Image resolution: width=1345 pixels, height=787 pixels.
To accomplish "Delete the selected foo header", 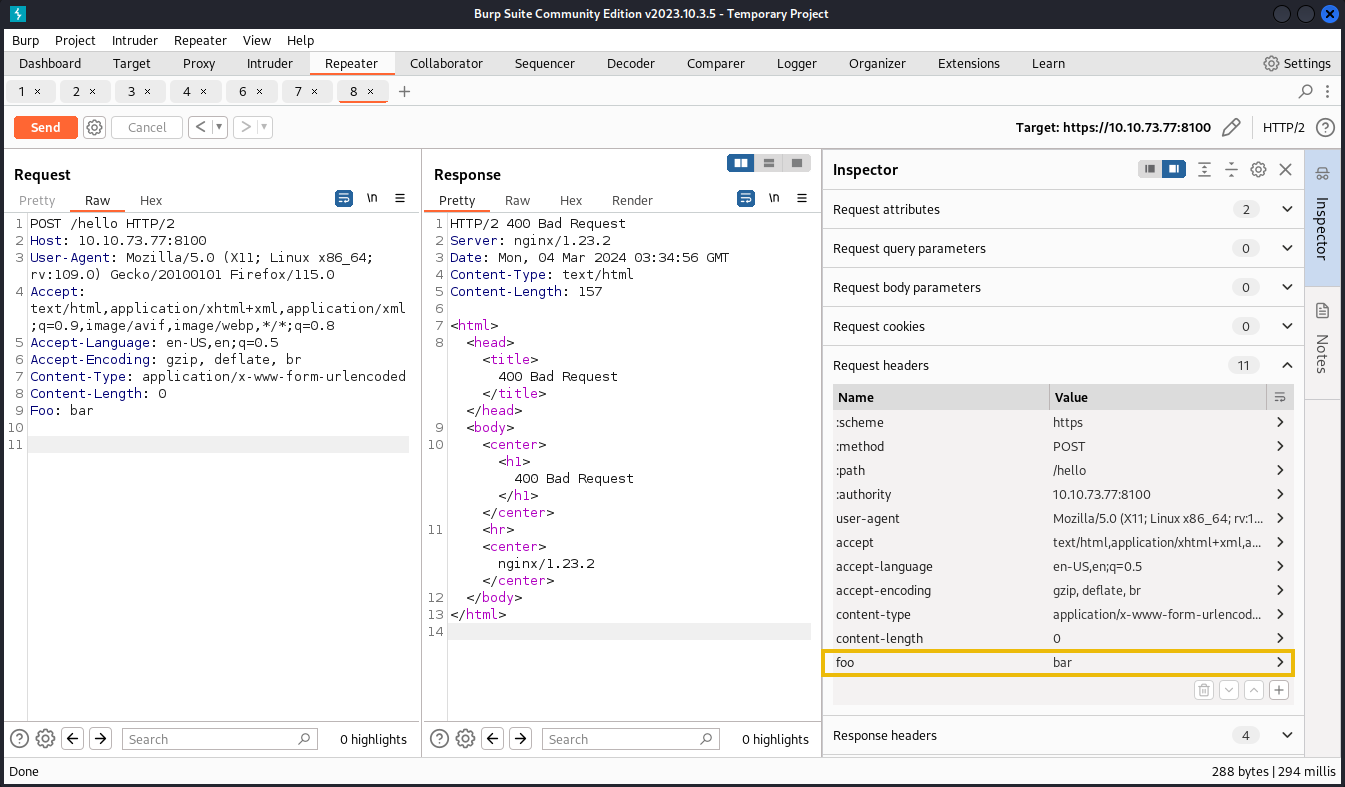I will [1204, 690].
